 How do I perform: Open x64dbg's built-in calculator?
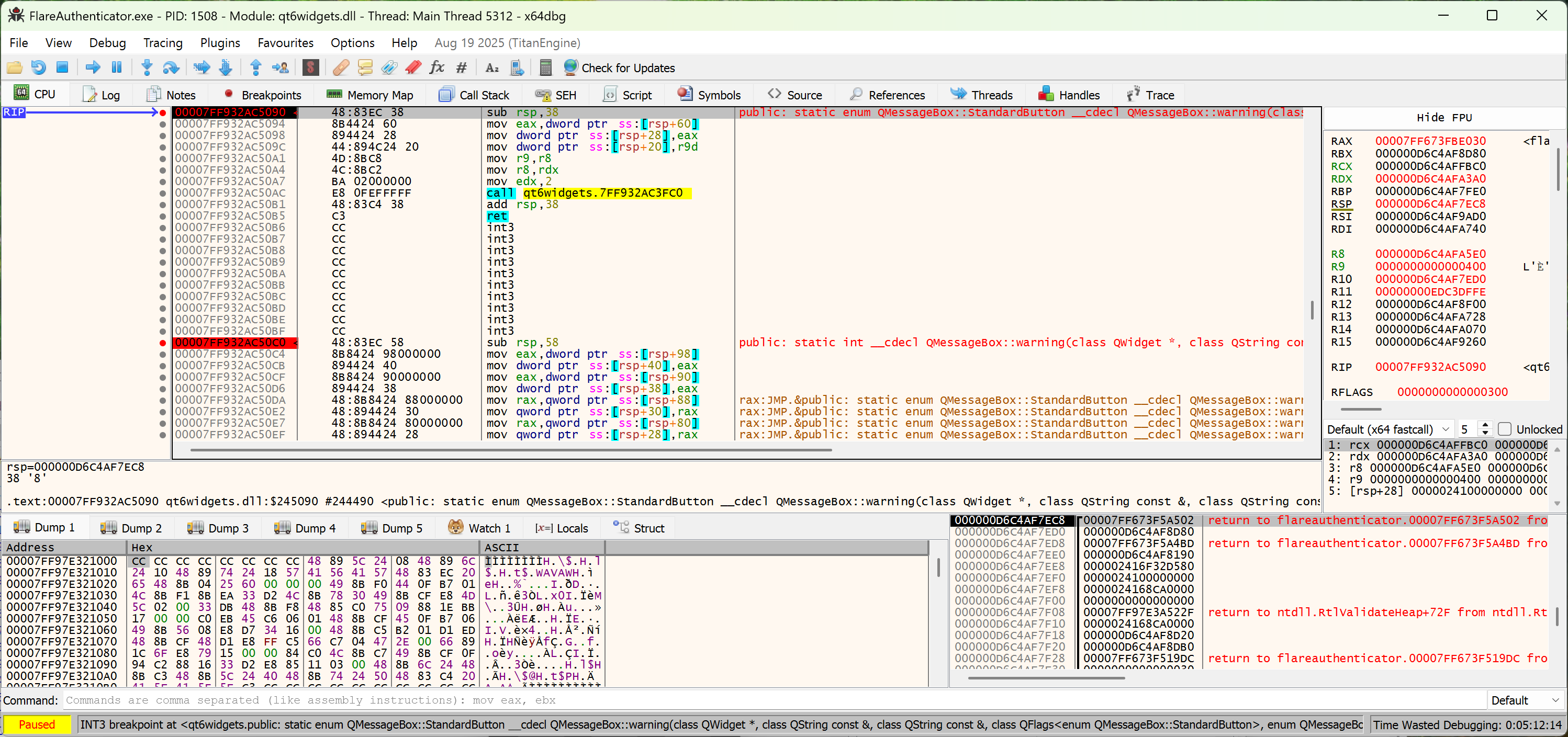545,67
